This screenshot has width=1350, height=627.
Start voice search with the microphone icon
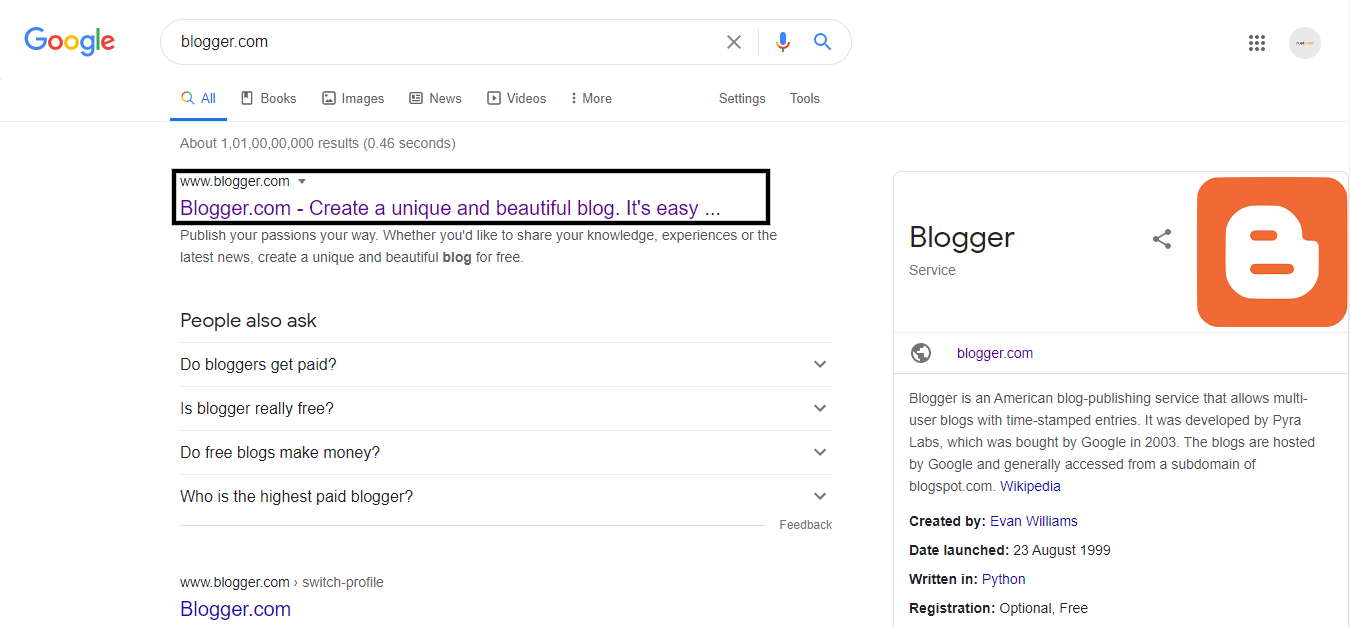[782, 41]
